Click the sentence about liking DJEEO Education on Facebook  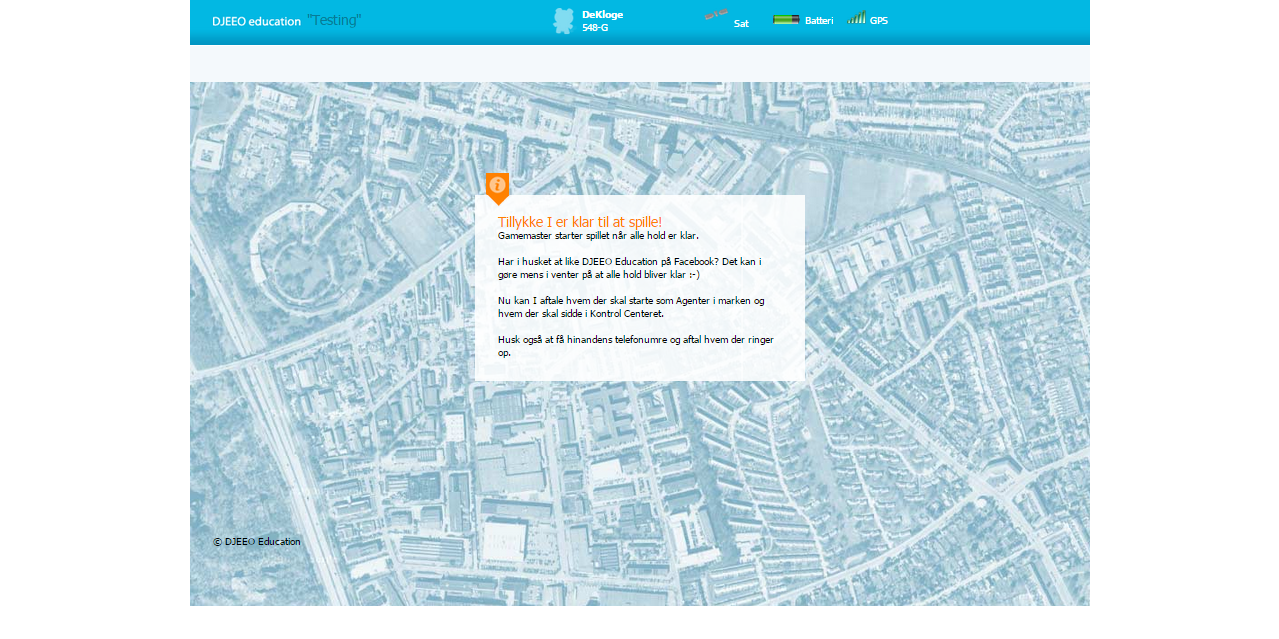(x=630, y=268)
